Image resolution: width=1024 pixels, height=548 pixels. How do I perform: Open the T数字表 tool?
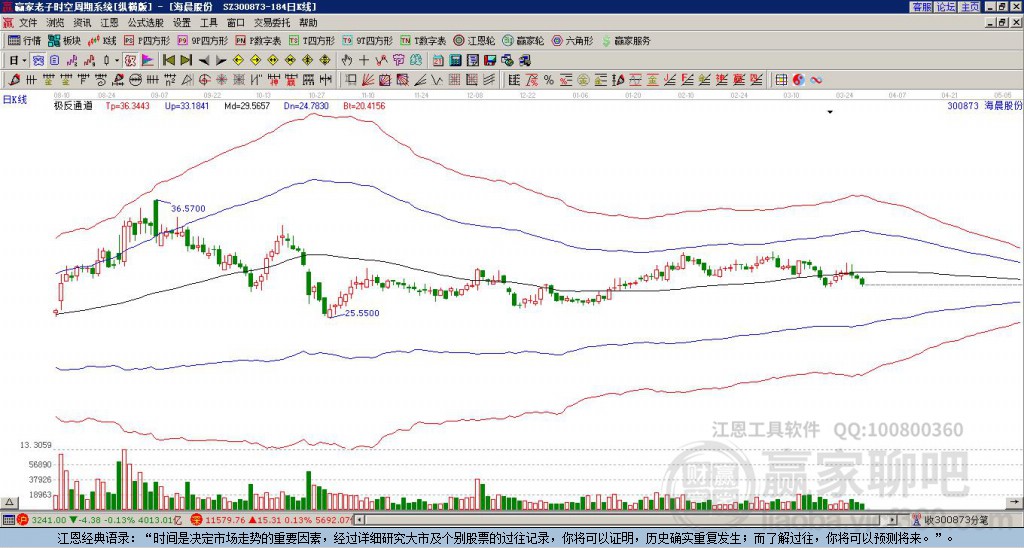(423, 40)
